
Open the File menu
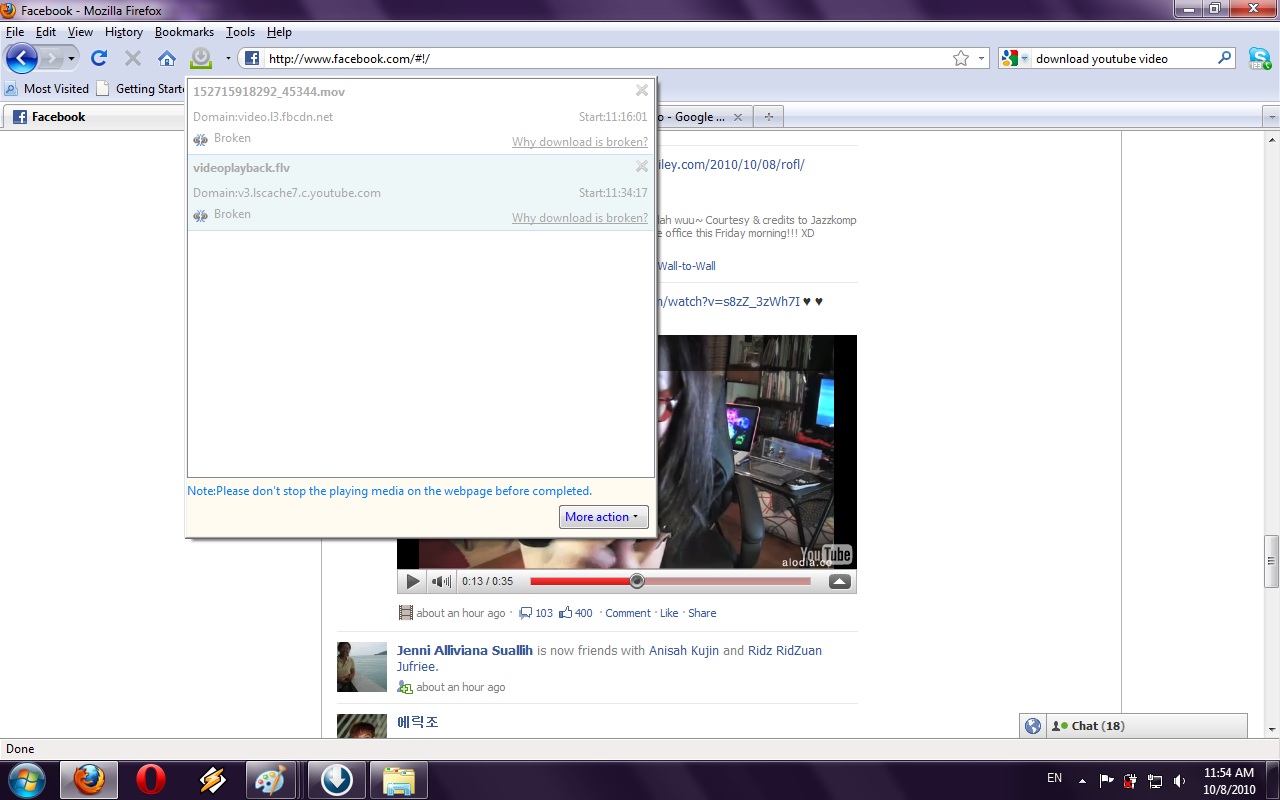[15, 32]
